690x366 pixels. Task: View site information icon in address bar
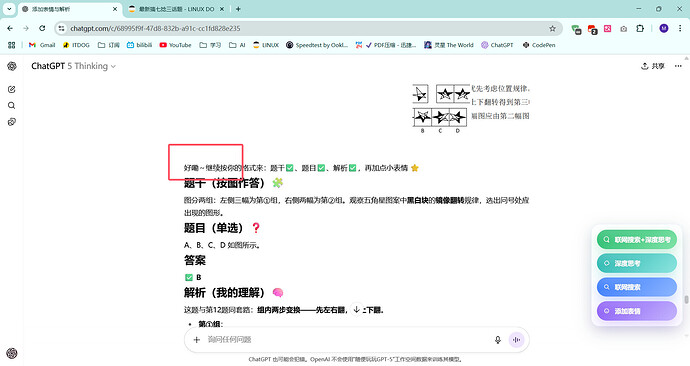[x=62, y=28]
